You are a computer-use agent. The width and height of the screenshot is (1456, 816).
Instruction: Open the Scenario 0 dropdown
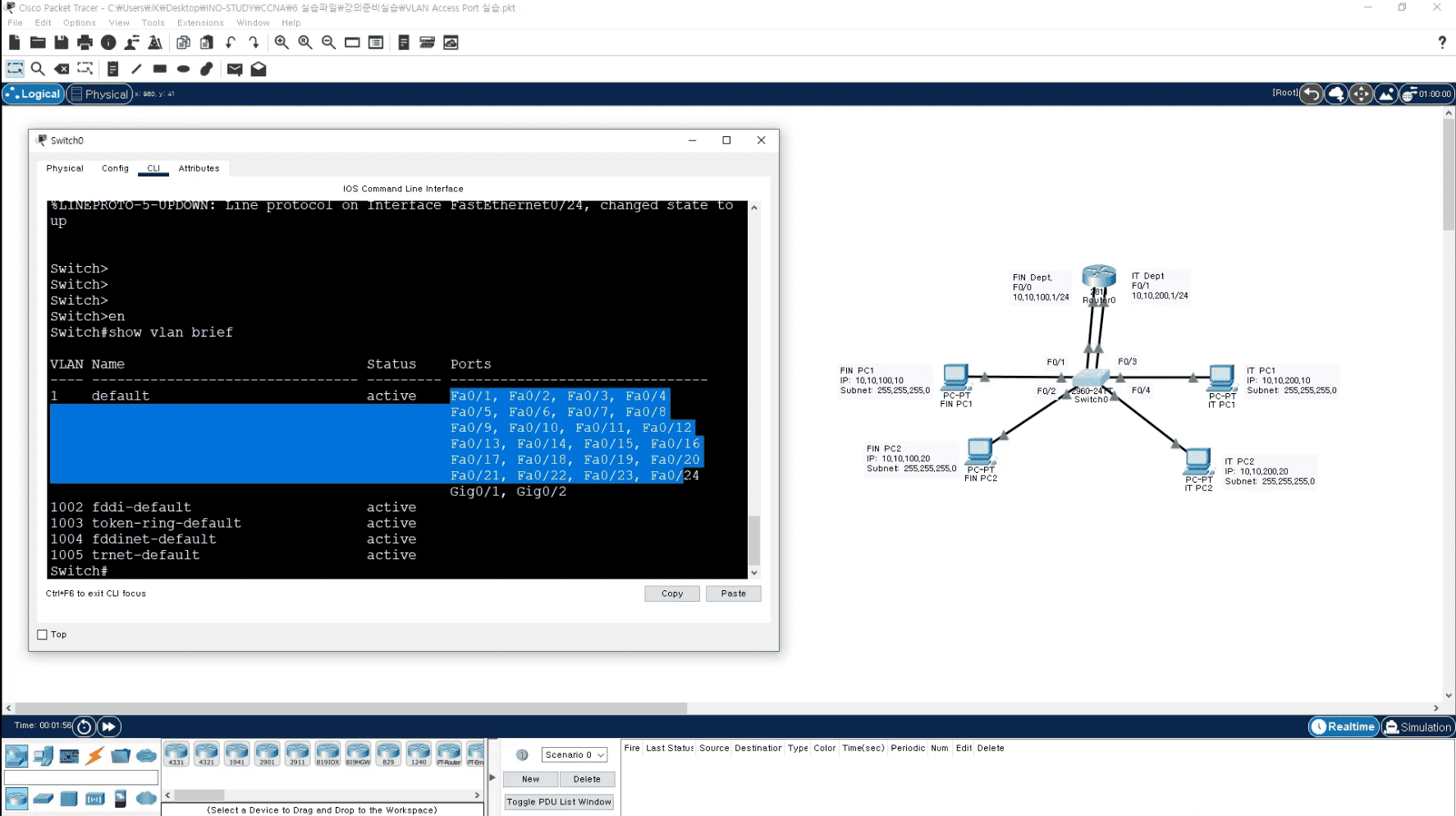click(574, 755)
